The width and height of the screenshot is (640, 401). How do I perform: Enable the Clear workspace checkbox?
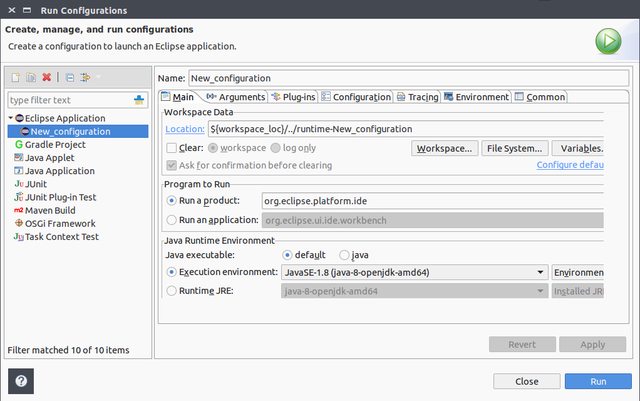(x=171, y=148)
